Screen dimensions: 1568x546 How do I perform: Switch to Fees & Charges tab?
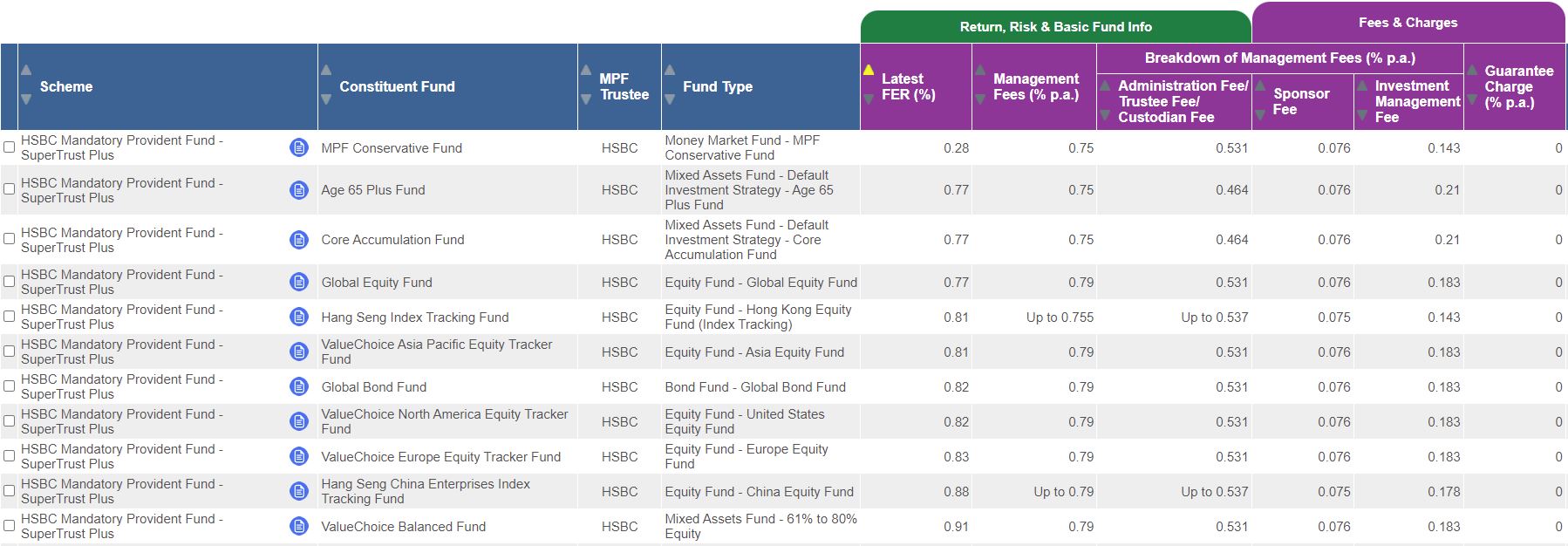click(1408, 23)
